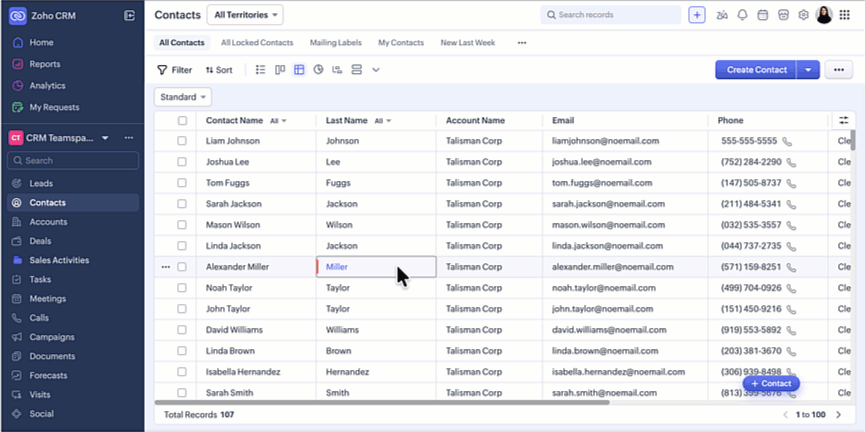Click the Create Contact button

[x=756, y=70]
